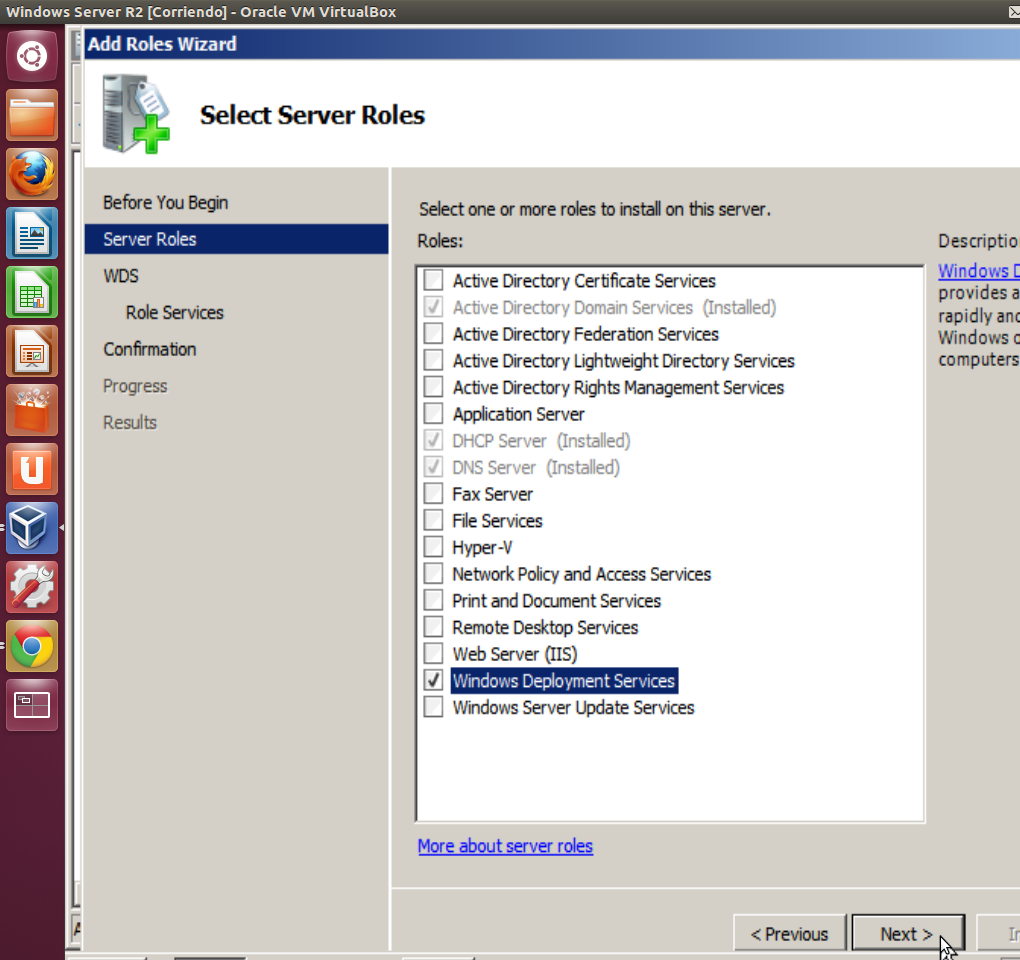The image size is (1020, 960).
Task: Open the WDS wizard step
Action: (121, 276)
